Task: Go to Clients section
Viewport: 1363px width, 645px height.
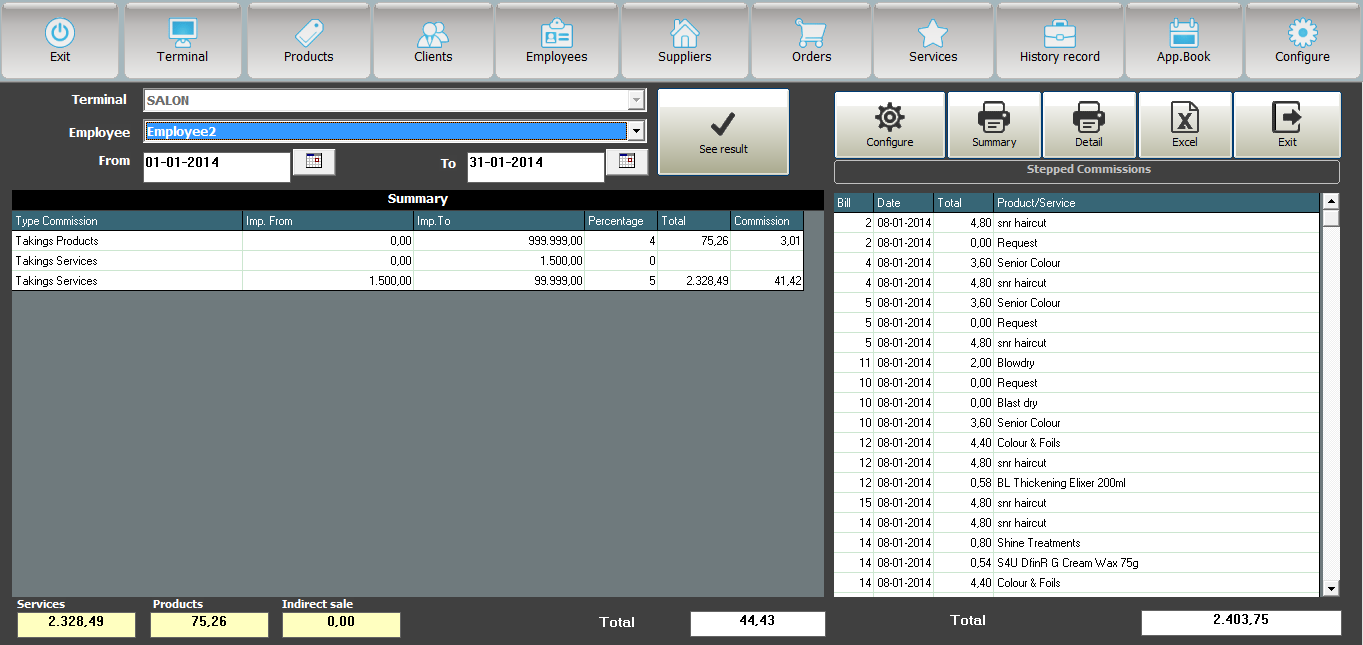Action: tap(433, 40)
